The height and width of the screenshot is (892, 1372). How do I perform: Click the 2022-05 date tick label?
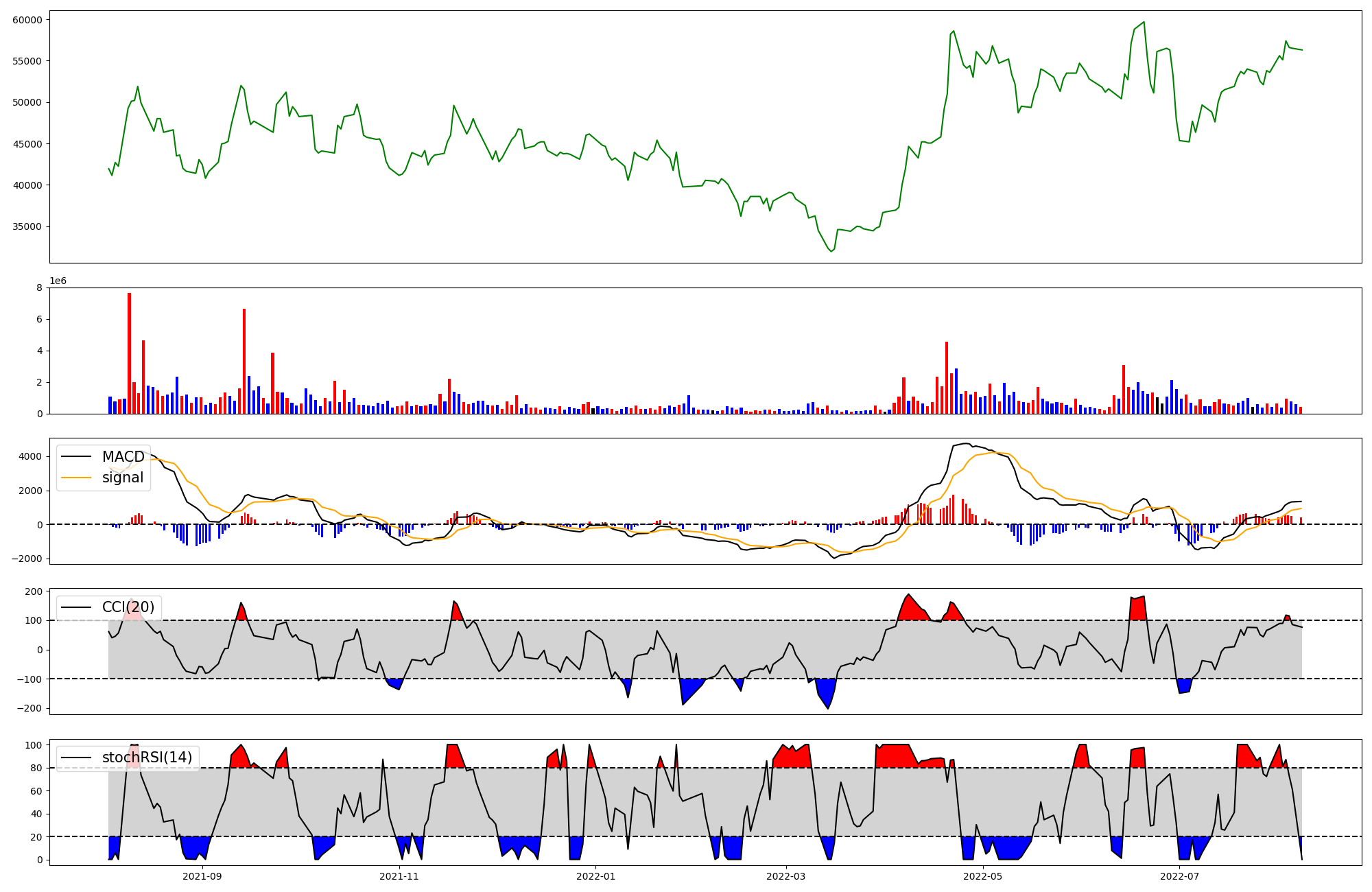982,876
